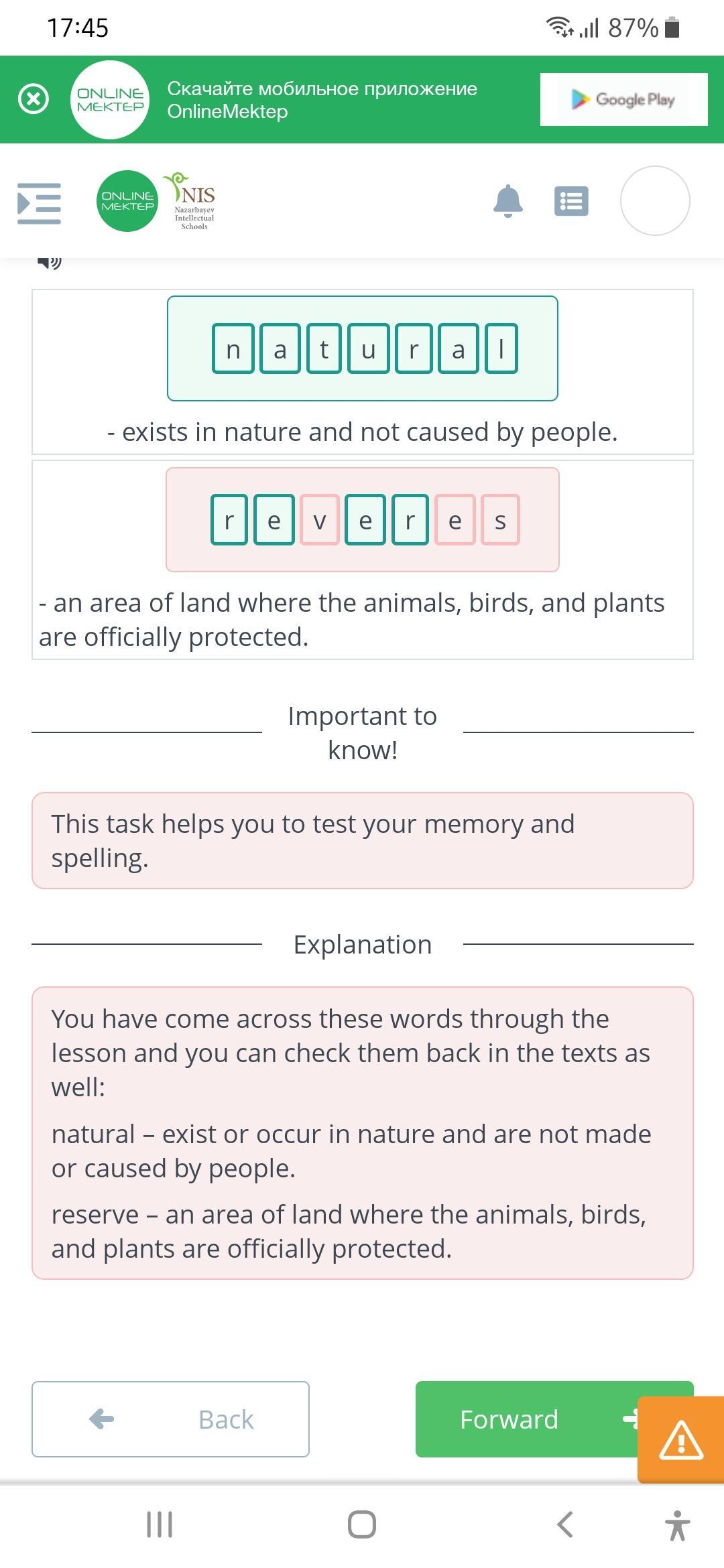
Task: Open Google Play download link
Action: [623, 99]
